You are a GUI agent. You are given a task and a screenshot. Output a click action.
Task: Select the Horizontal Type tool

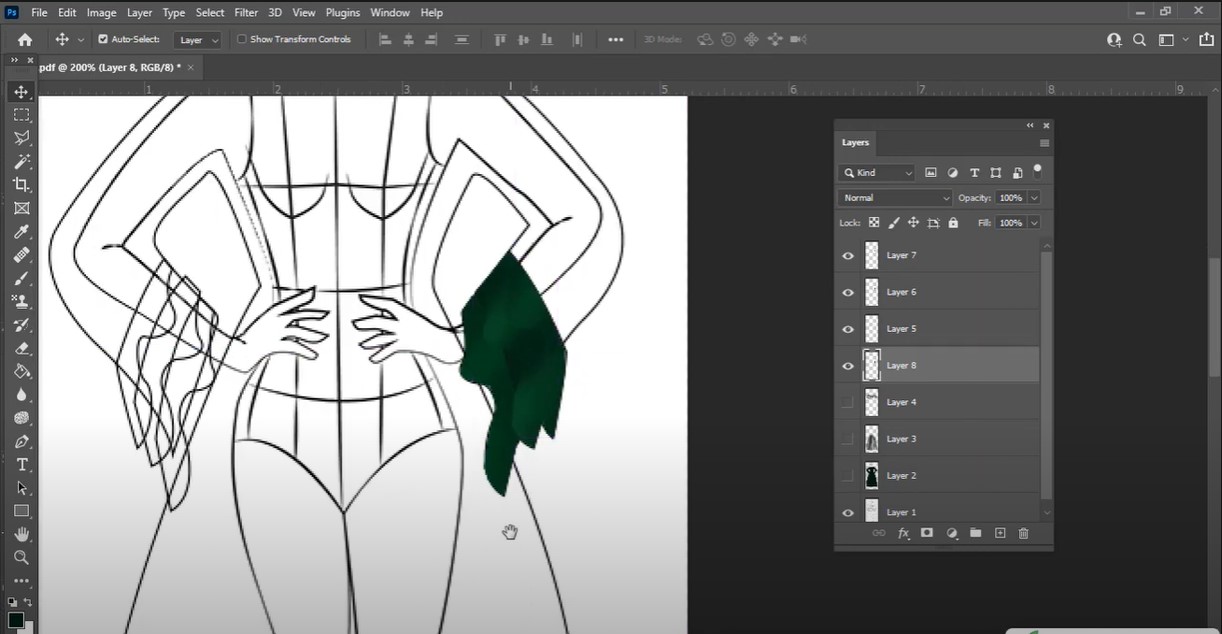pyautogui.click(x=21, y=465)
